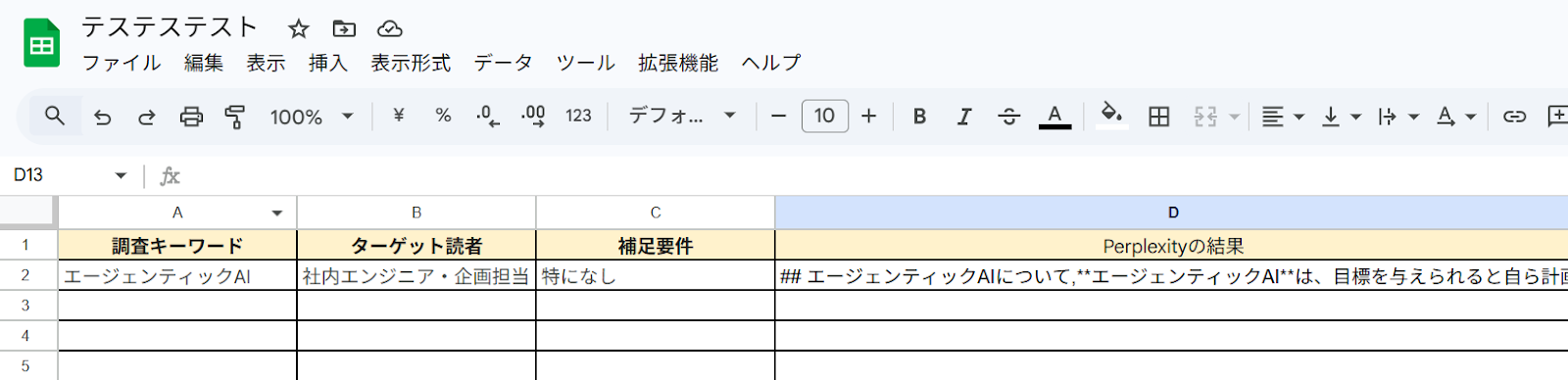Click the formula bar input

click(x=877, y=175)
